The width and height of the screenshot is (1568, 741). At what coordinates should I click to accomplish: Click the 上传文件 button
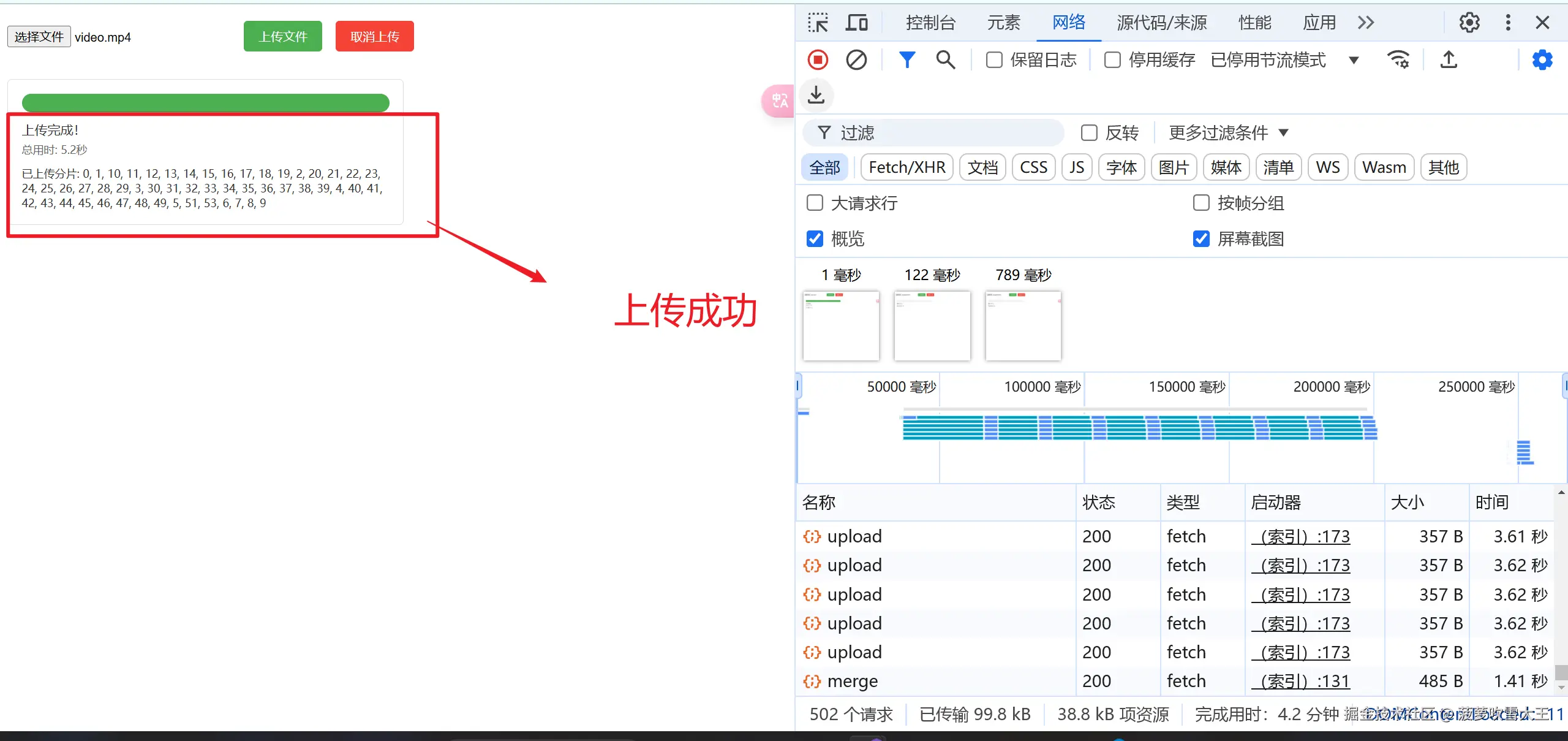tap(282, 36)
